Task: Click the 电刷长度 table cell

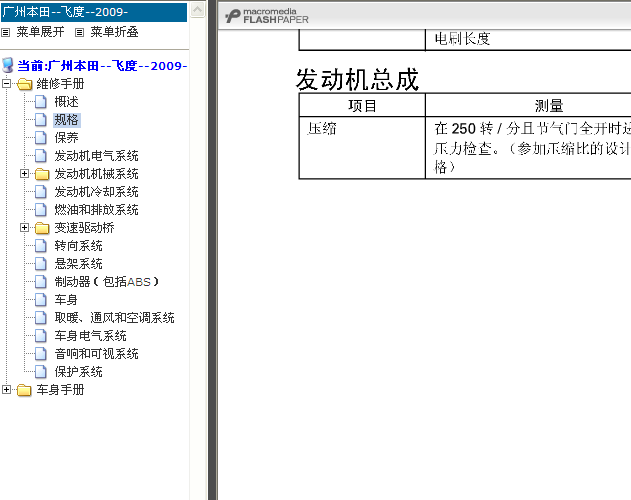Action: pos(528,40)
